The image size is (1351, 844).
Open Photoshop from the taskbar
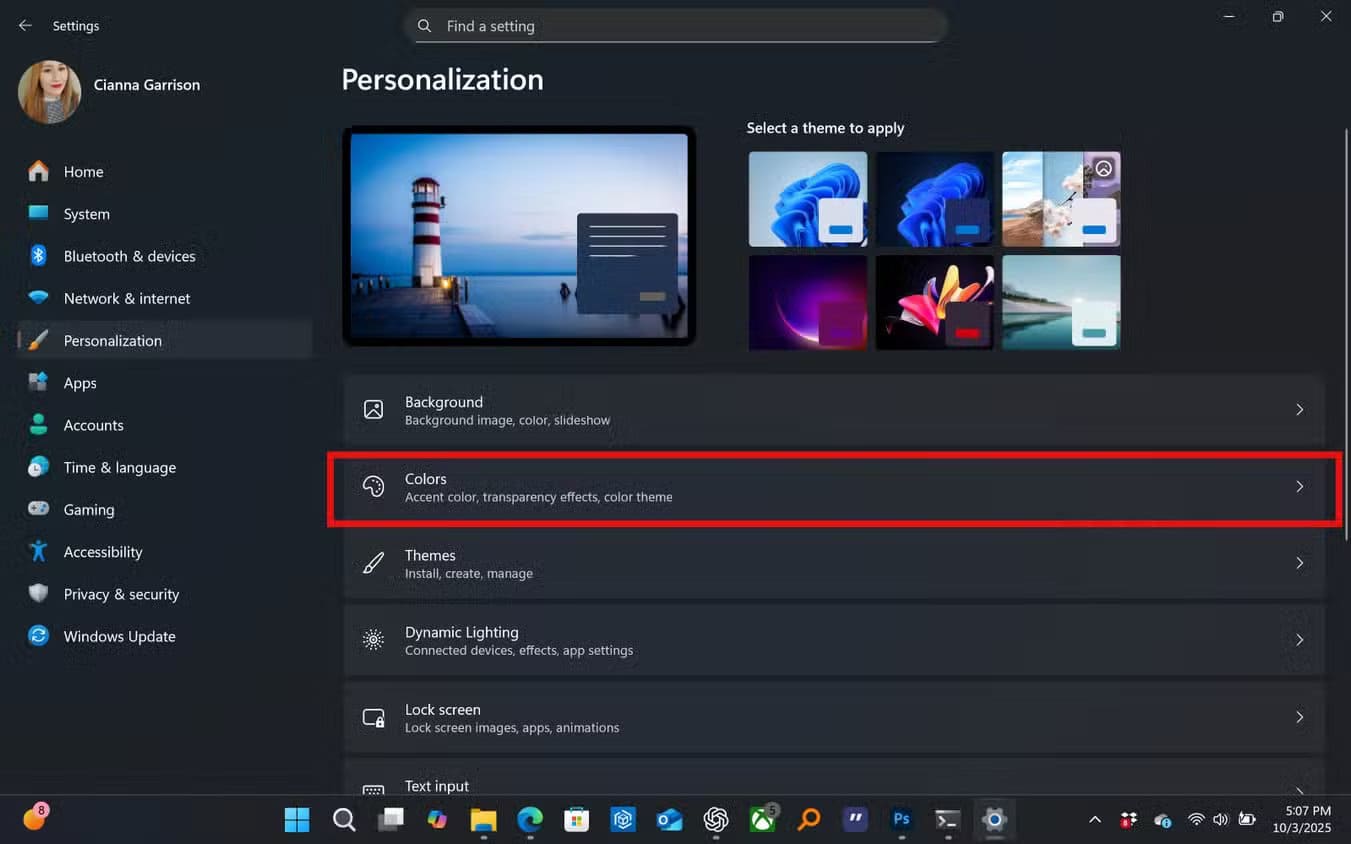tap(901, 820)
